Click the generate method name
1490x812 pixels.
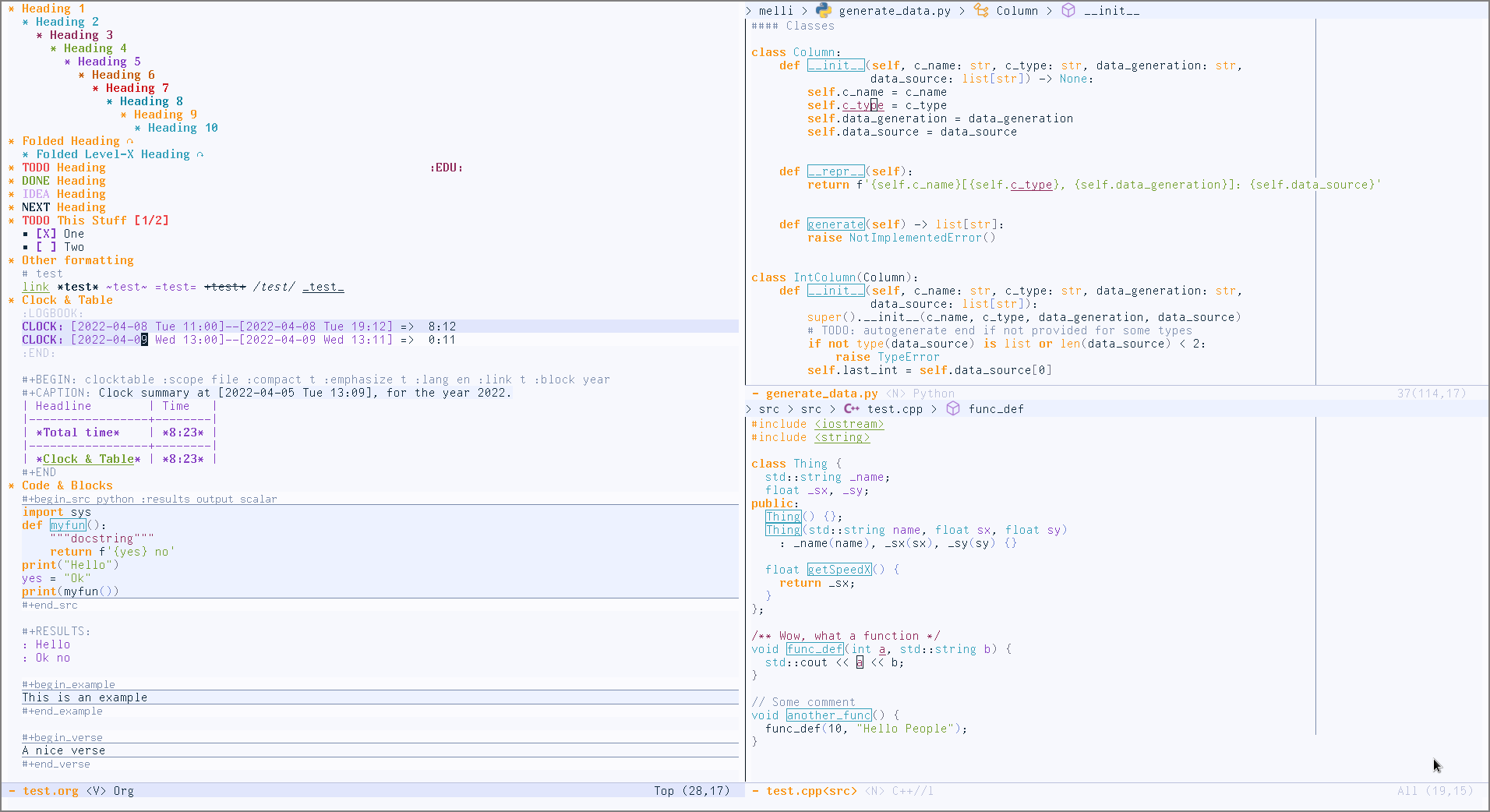click(x=835, y=224)
